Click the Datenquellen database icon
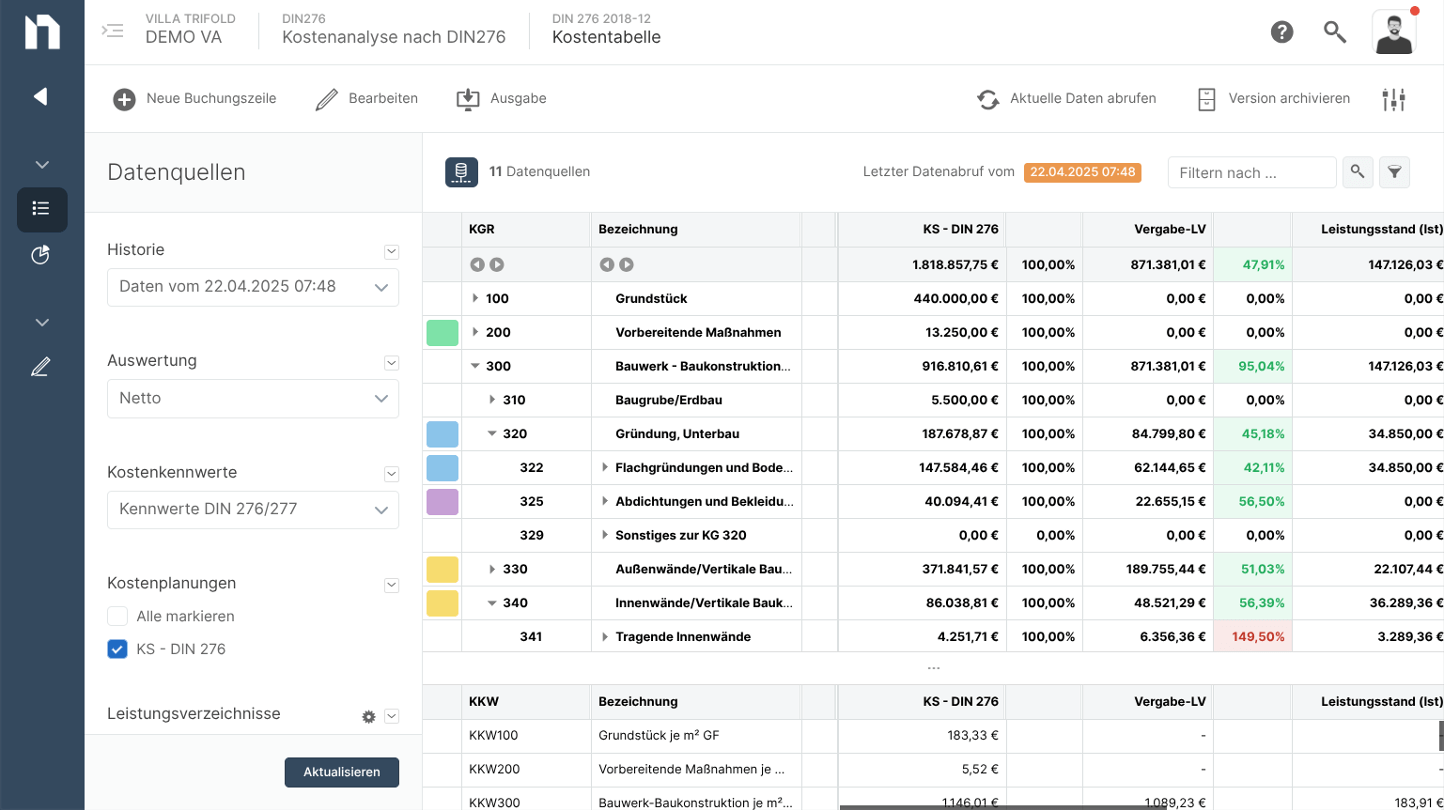 [461, 172]
